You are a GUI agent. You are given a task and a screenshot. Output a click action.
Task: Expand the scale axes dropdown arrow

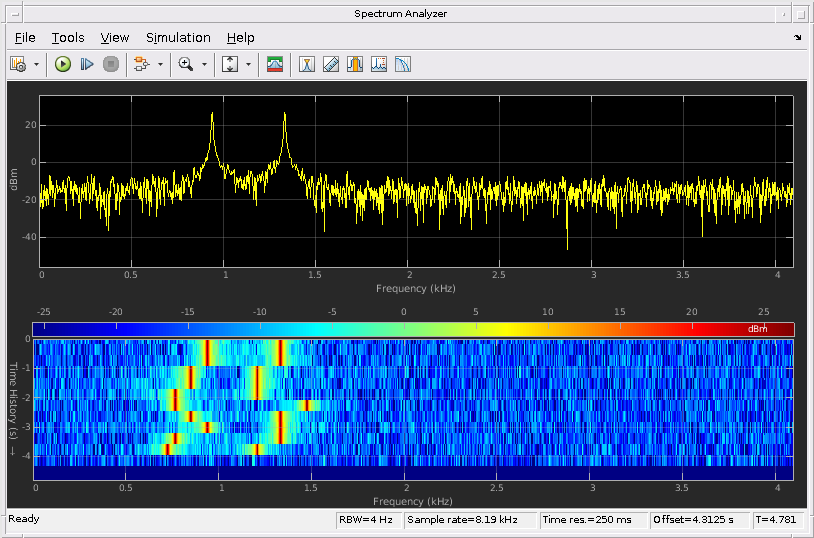[248, 64]
